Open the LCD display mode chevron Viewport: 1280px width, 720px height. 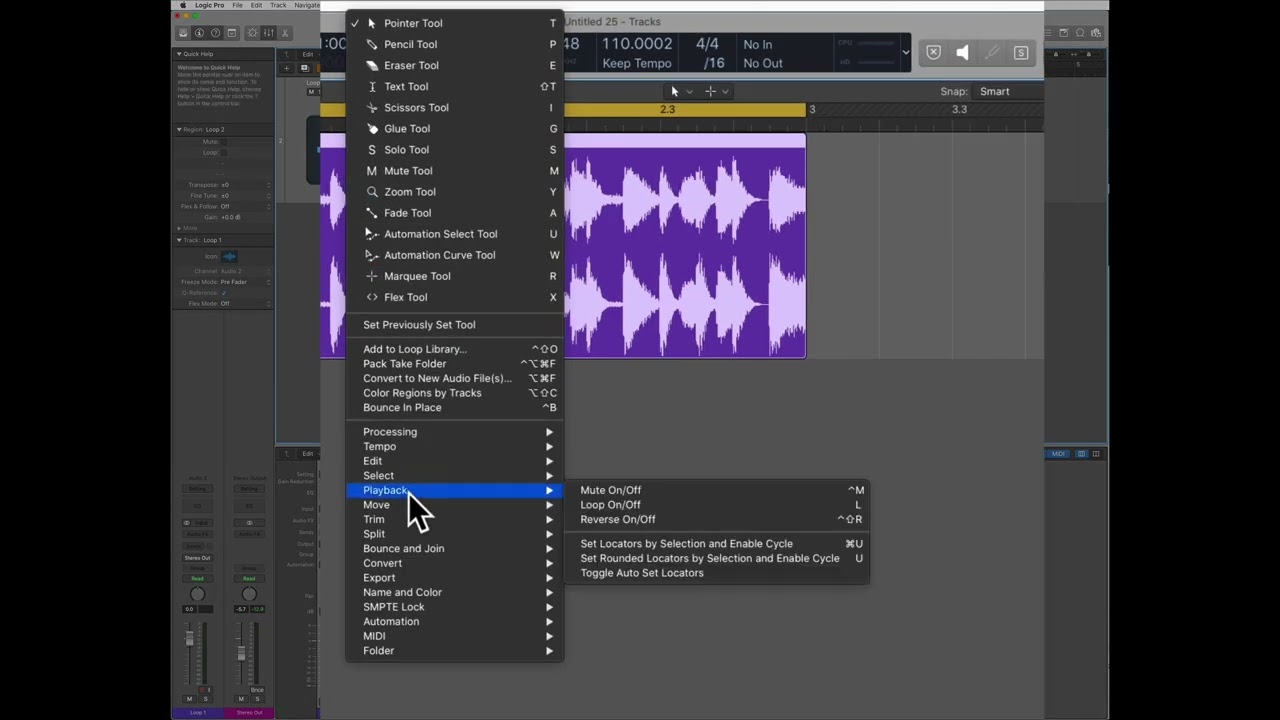pos(906,52)
